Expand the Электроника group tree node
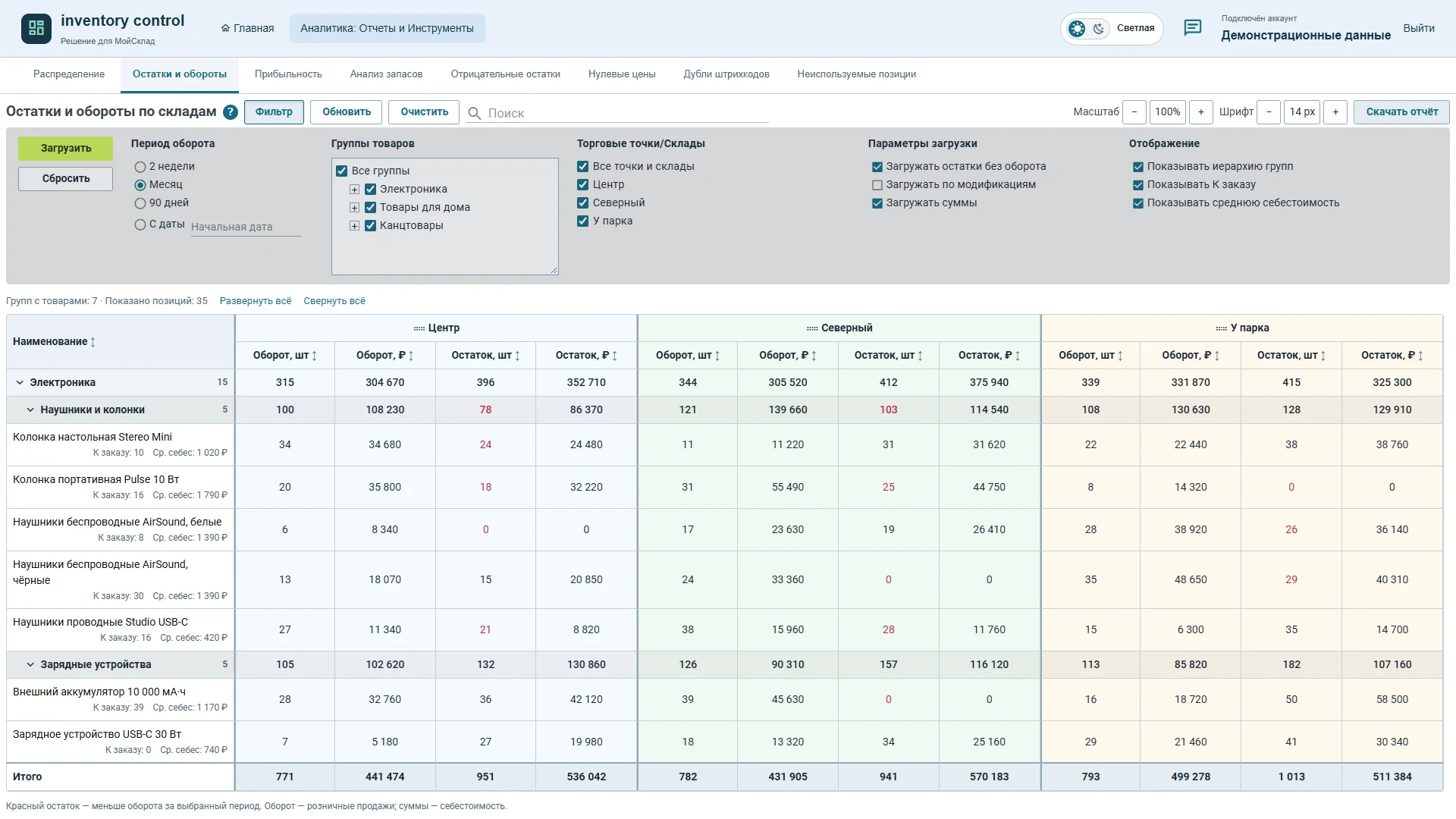Viewport: 1456px width, 819px height. pyautogui.click(x=354, y=190)
